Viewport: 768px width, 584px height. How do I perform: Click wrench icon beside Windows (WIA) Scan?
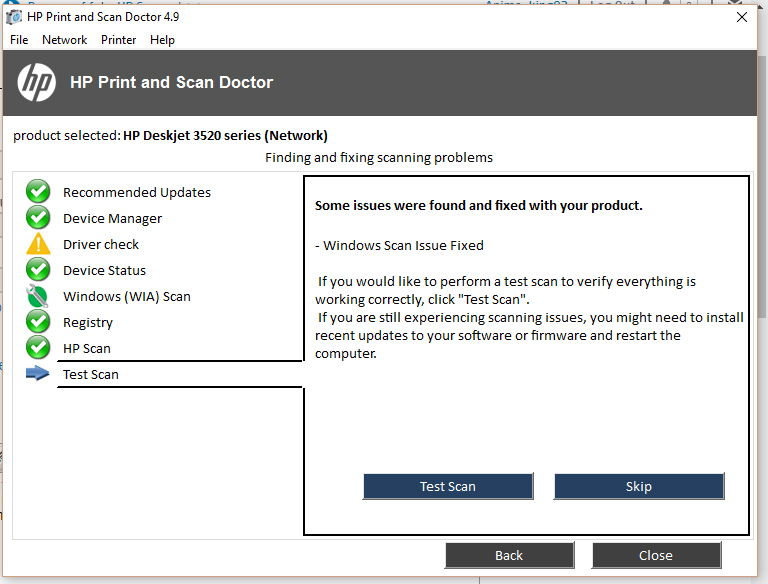click(x=37, y=296)
